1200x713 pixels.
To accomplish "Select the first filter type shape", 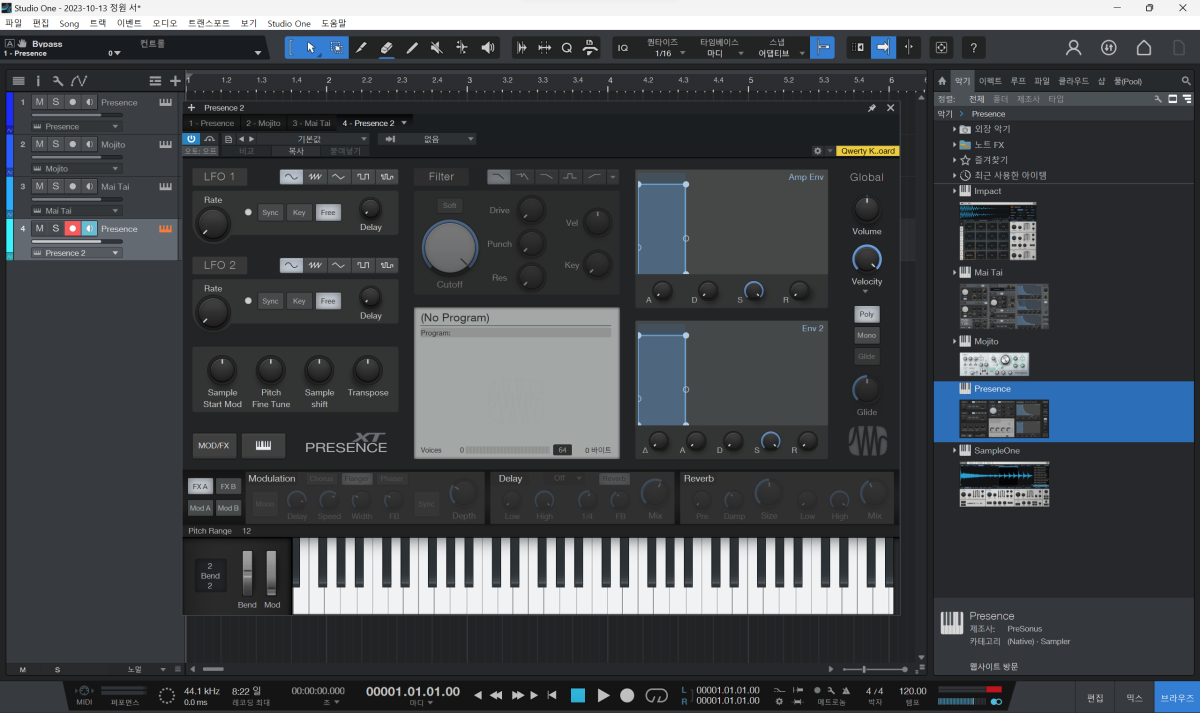I will coord(498,176).
